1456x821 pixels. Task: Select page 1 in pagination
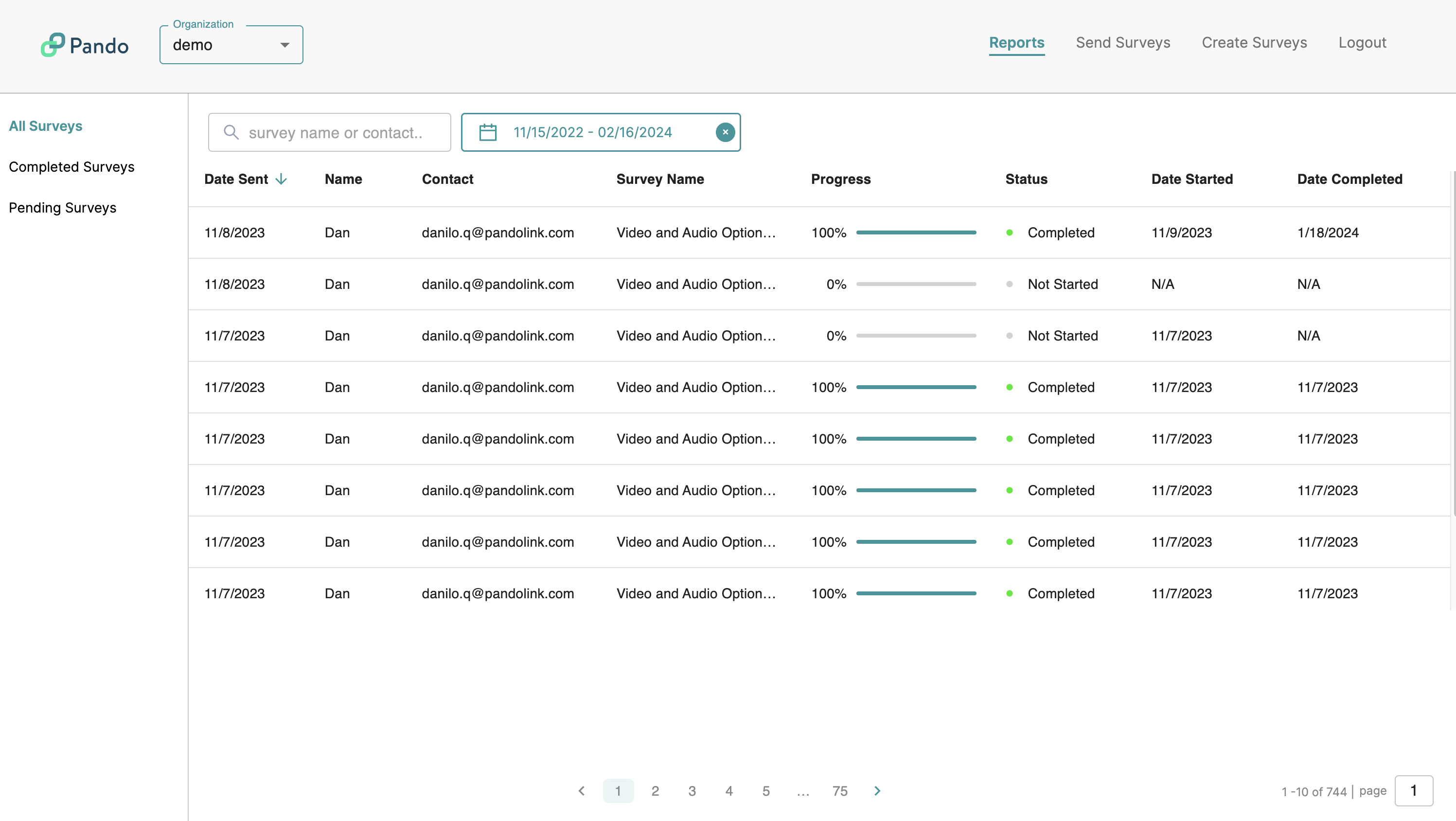pos(618,790)
